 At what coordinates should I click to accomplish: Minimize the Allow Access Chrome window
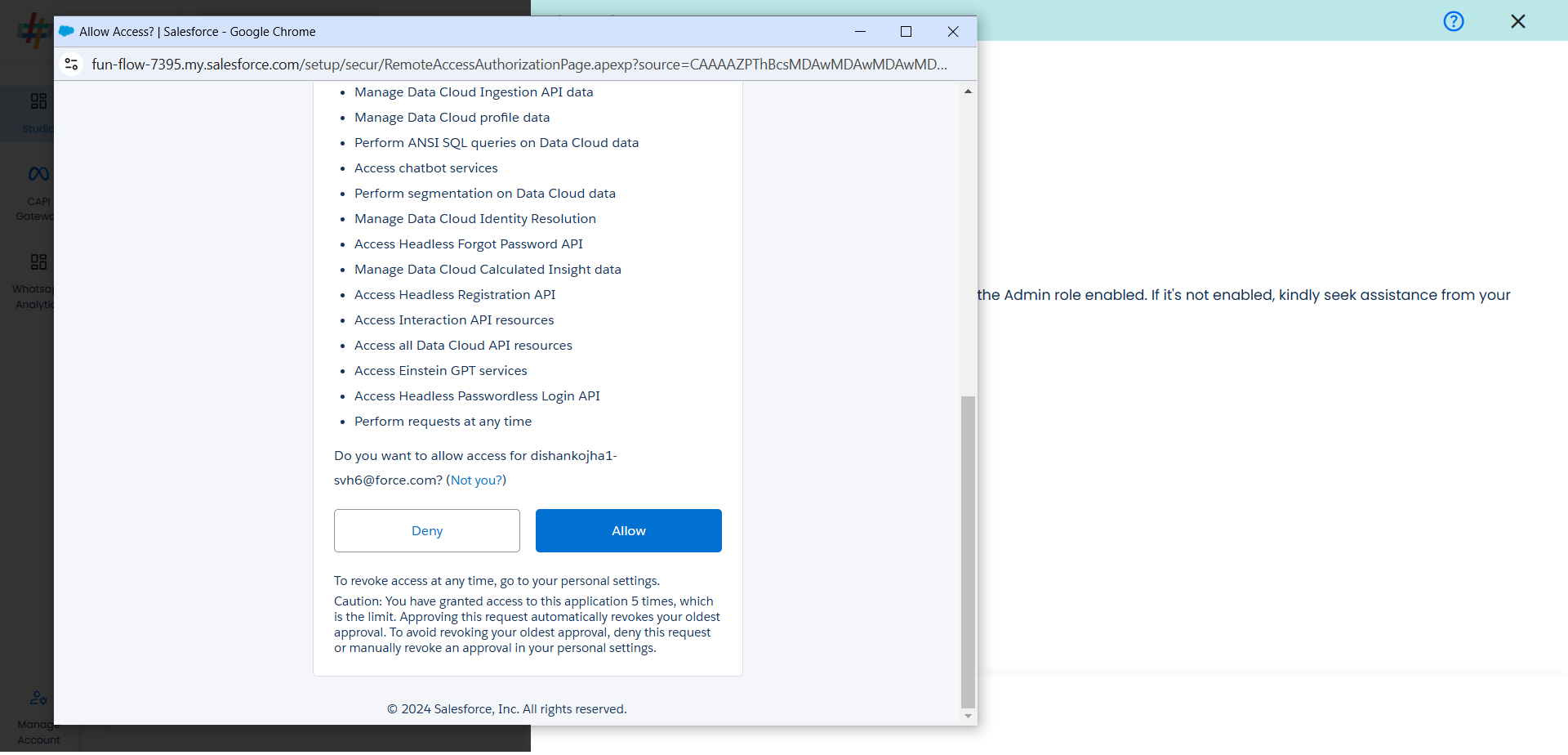point(860,31)
